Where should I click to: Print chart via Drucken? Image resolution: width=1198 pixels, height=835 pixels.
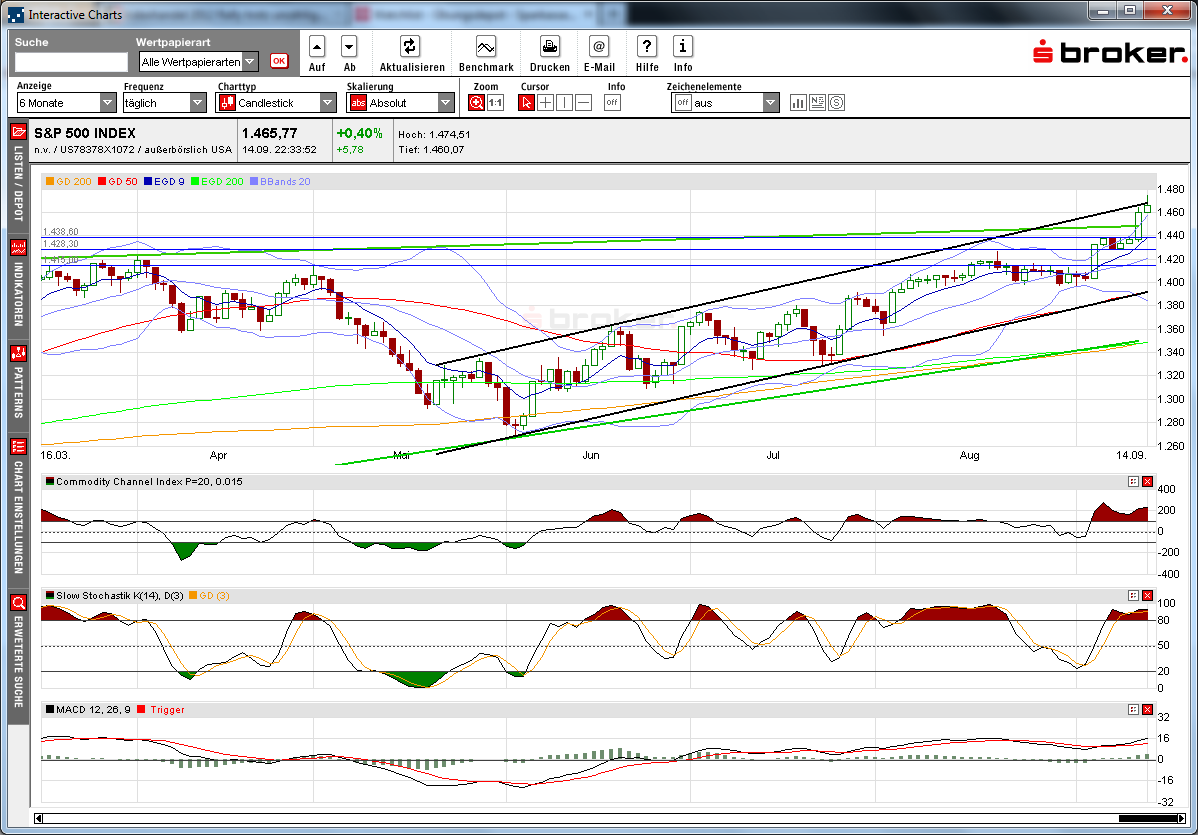549,47
